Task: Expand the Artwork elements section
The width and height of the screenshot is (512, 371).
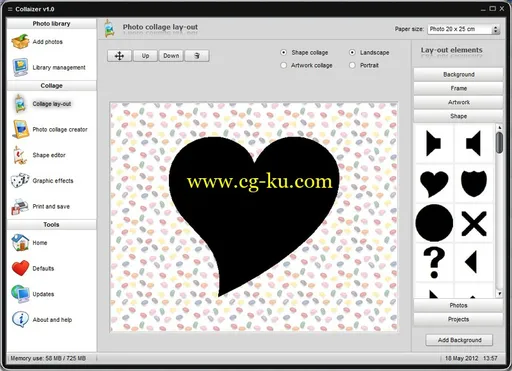Action: click(458, 102)
